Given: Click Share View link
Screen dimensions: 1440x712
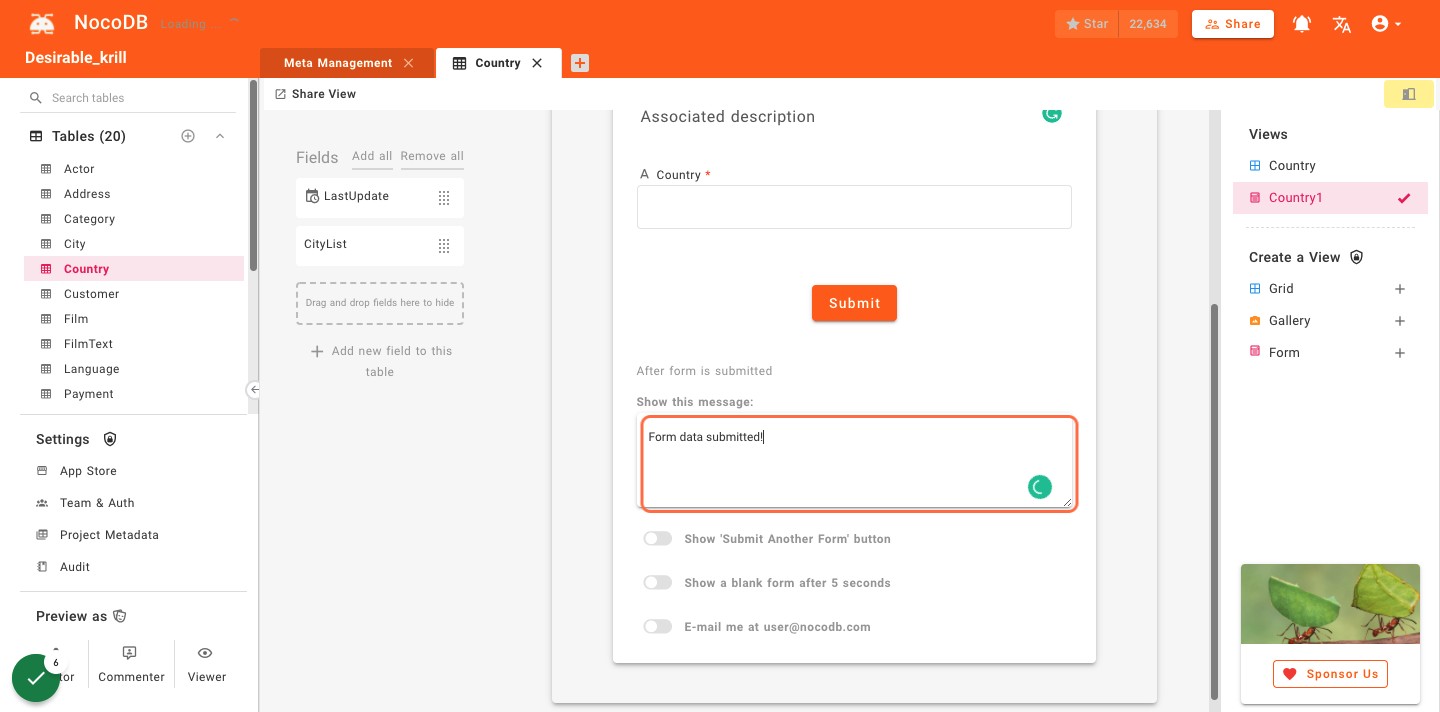Looking at the screenshot, I should pos(316,94).
